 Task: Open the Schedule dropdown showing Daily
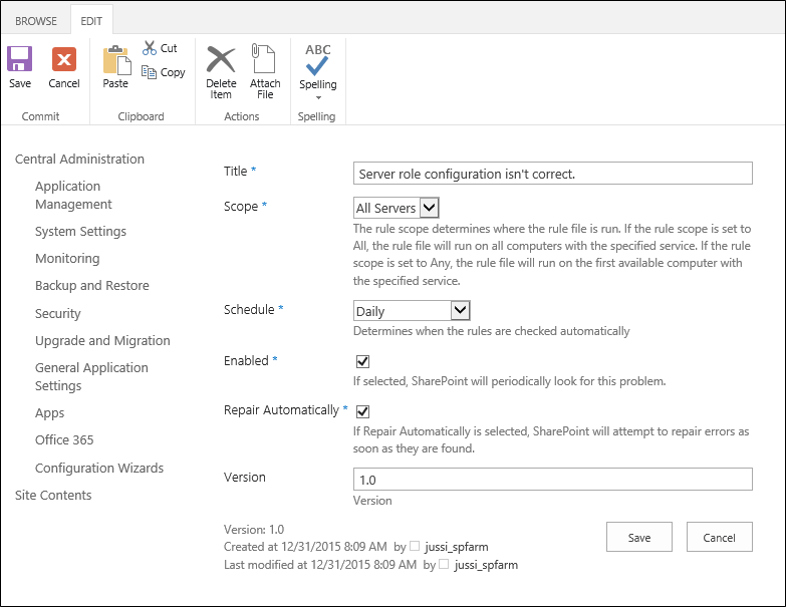coord(412,311)
